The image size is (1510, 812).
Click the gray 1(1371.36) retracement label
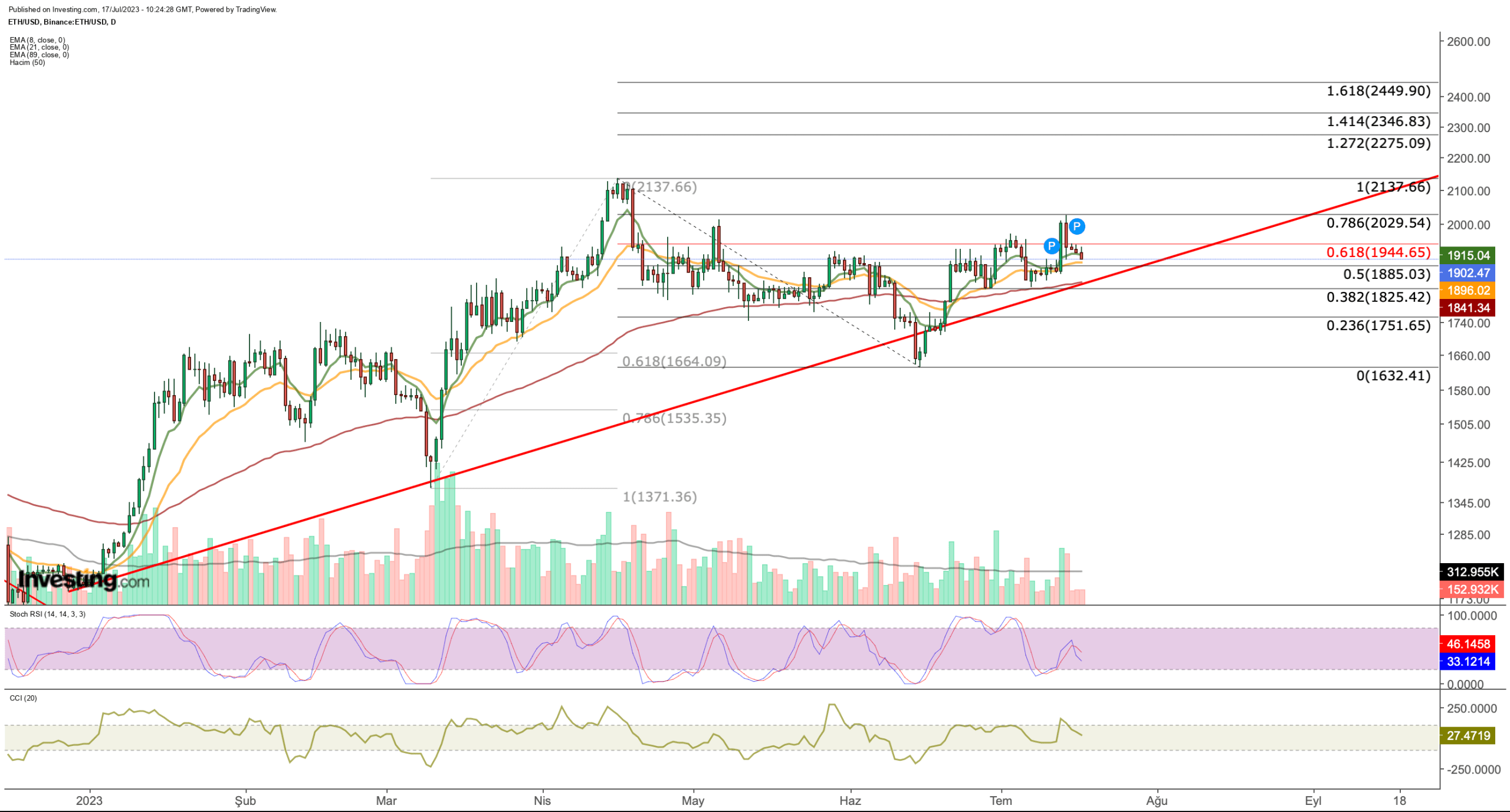point(659,497)
